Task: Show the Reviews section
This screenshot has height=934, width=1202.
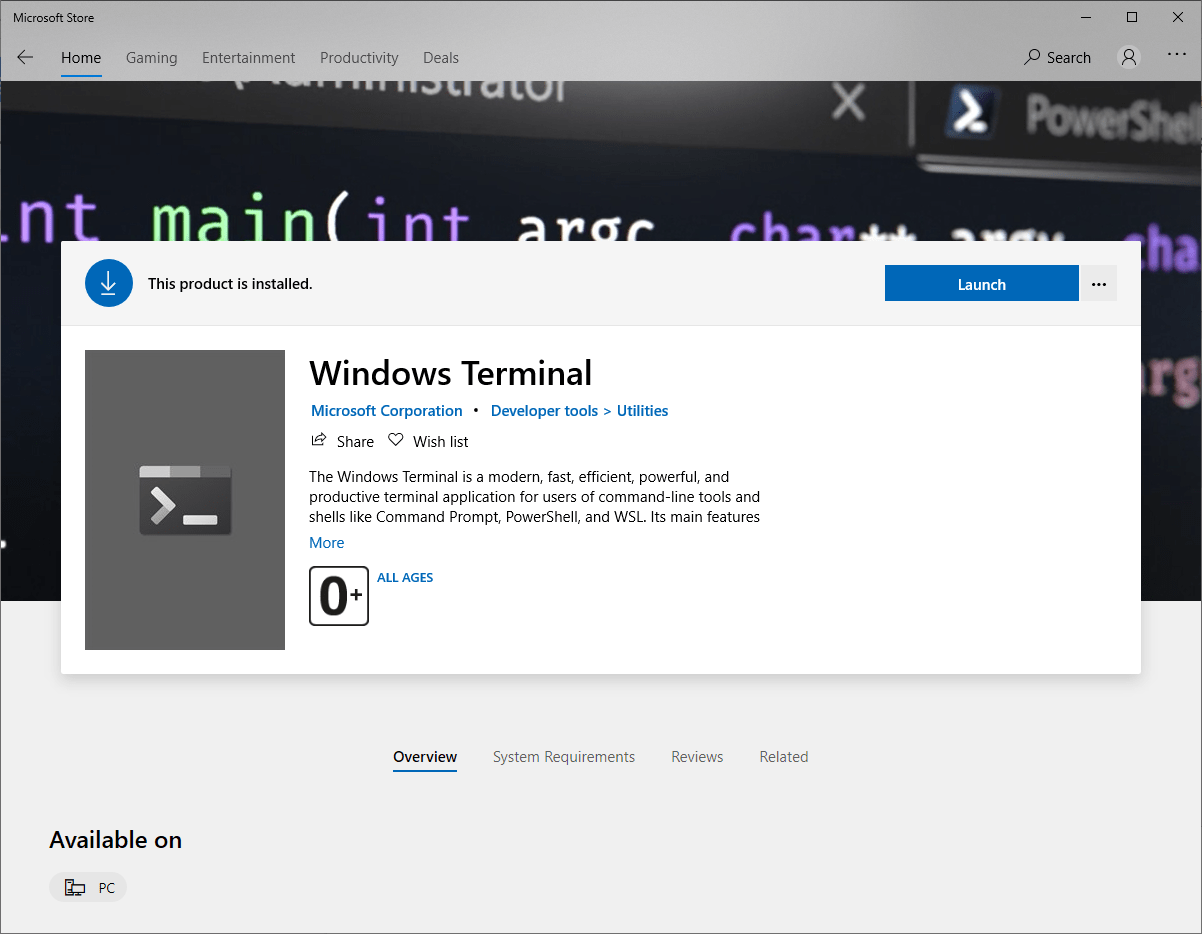Action: click(x=697, y=757)
